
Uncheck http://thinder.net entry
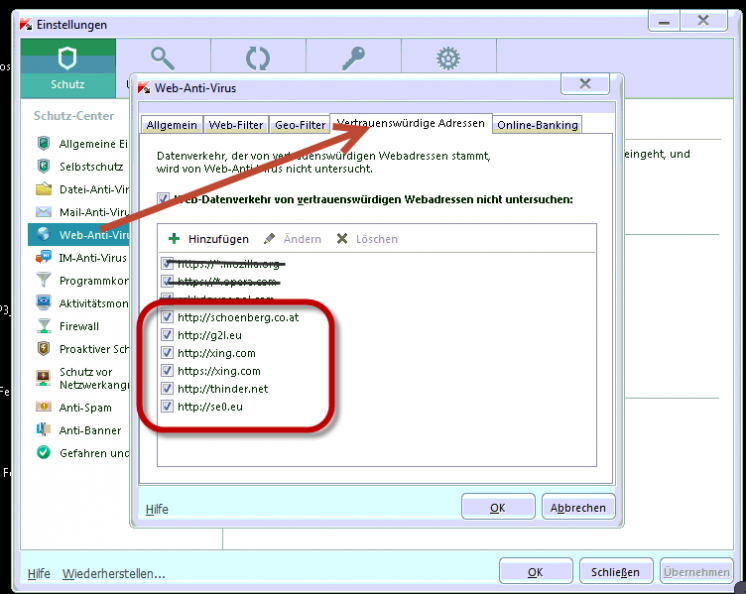(x=167, y=389)
